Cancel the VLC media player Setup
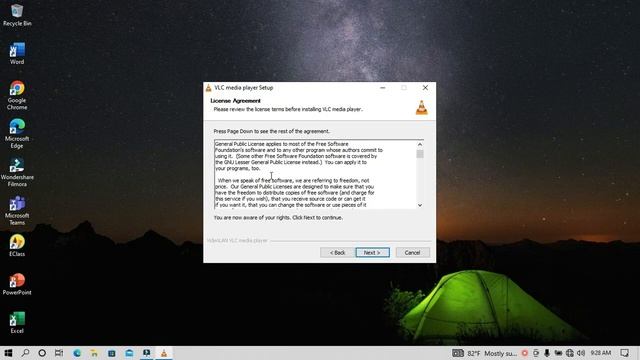640x360 pixels. coord(412,253)
